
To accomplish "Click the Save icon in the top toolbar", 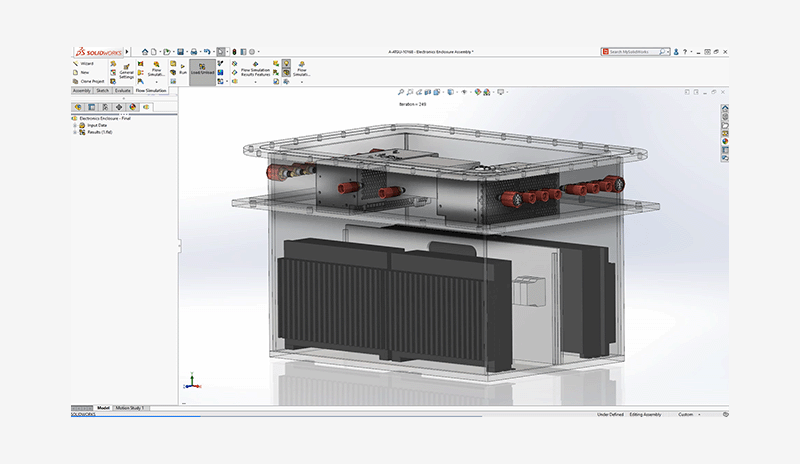I will click(x=178, y=51).
